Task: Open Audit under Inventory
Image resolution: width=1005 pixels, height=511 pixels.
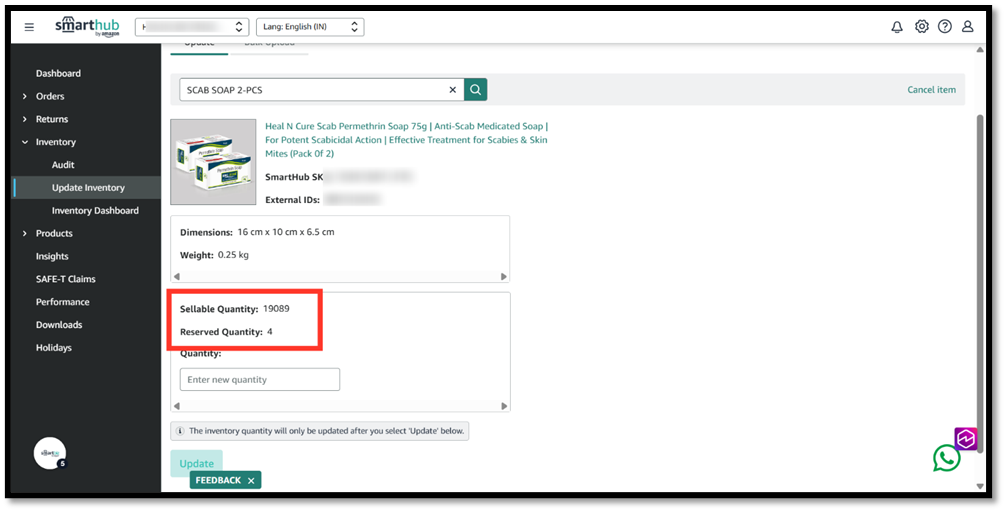Action: pyautogui.click(x=63, y=165)
